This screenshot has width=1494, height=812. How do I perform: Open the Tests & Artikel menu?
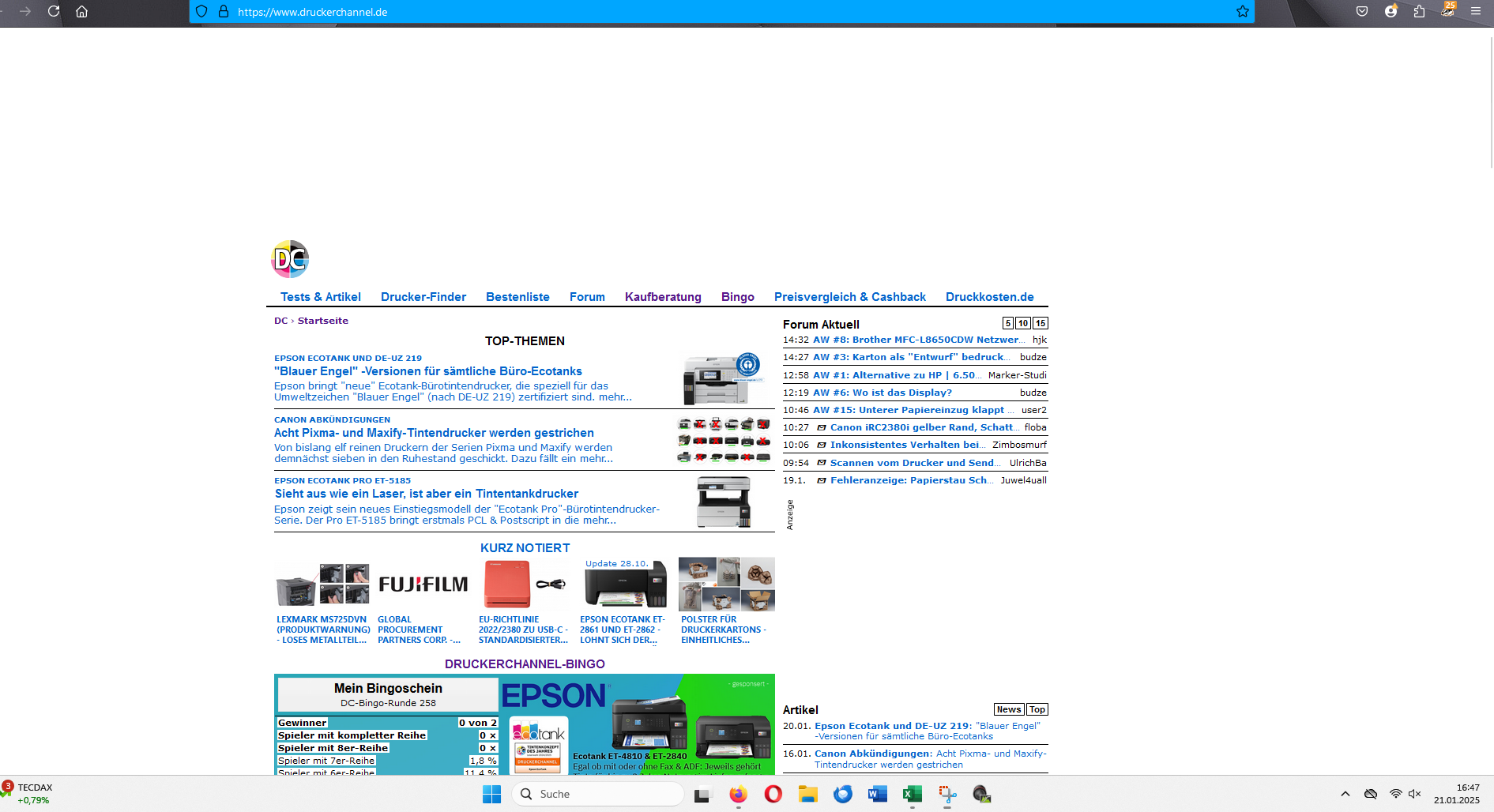[x=321, y=297]
